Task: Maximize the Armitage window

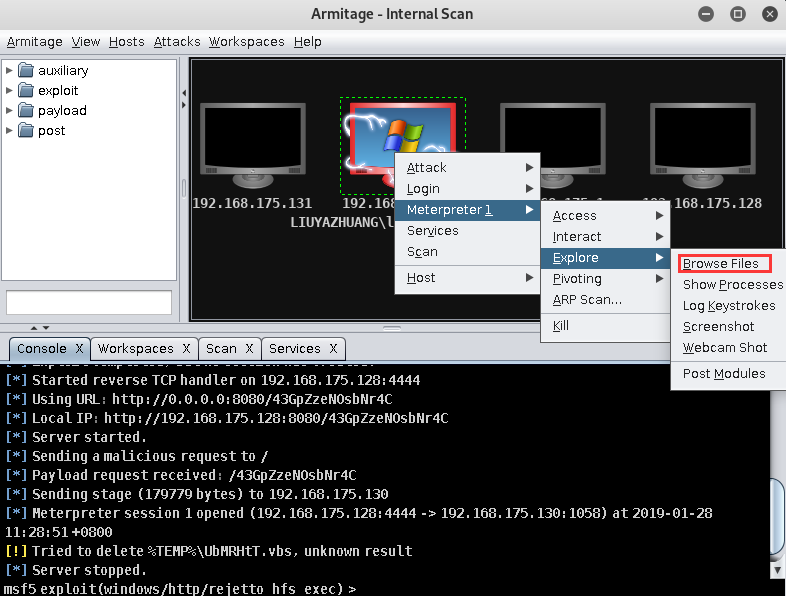Action: [x=738, y=14]
